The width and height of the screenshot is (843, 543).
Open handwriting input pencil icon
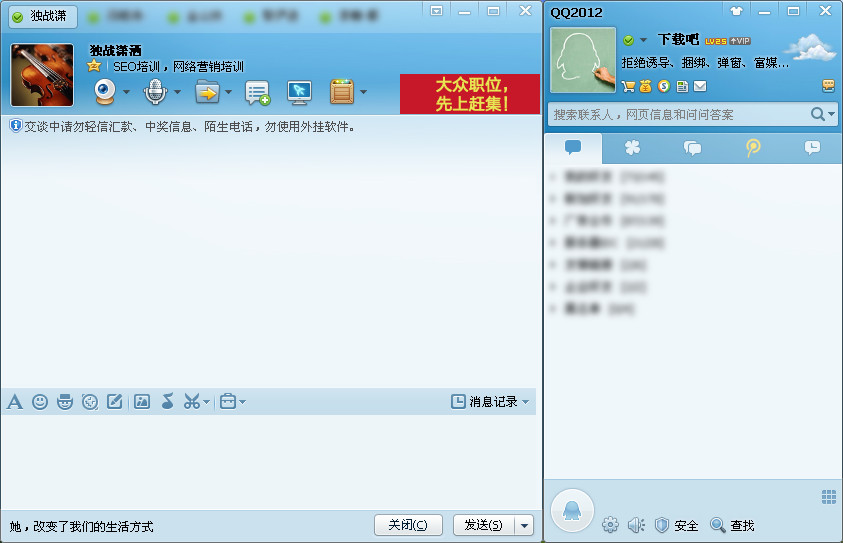click(x=115, y=402)
